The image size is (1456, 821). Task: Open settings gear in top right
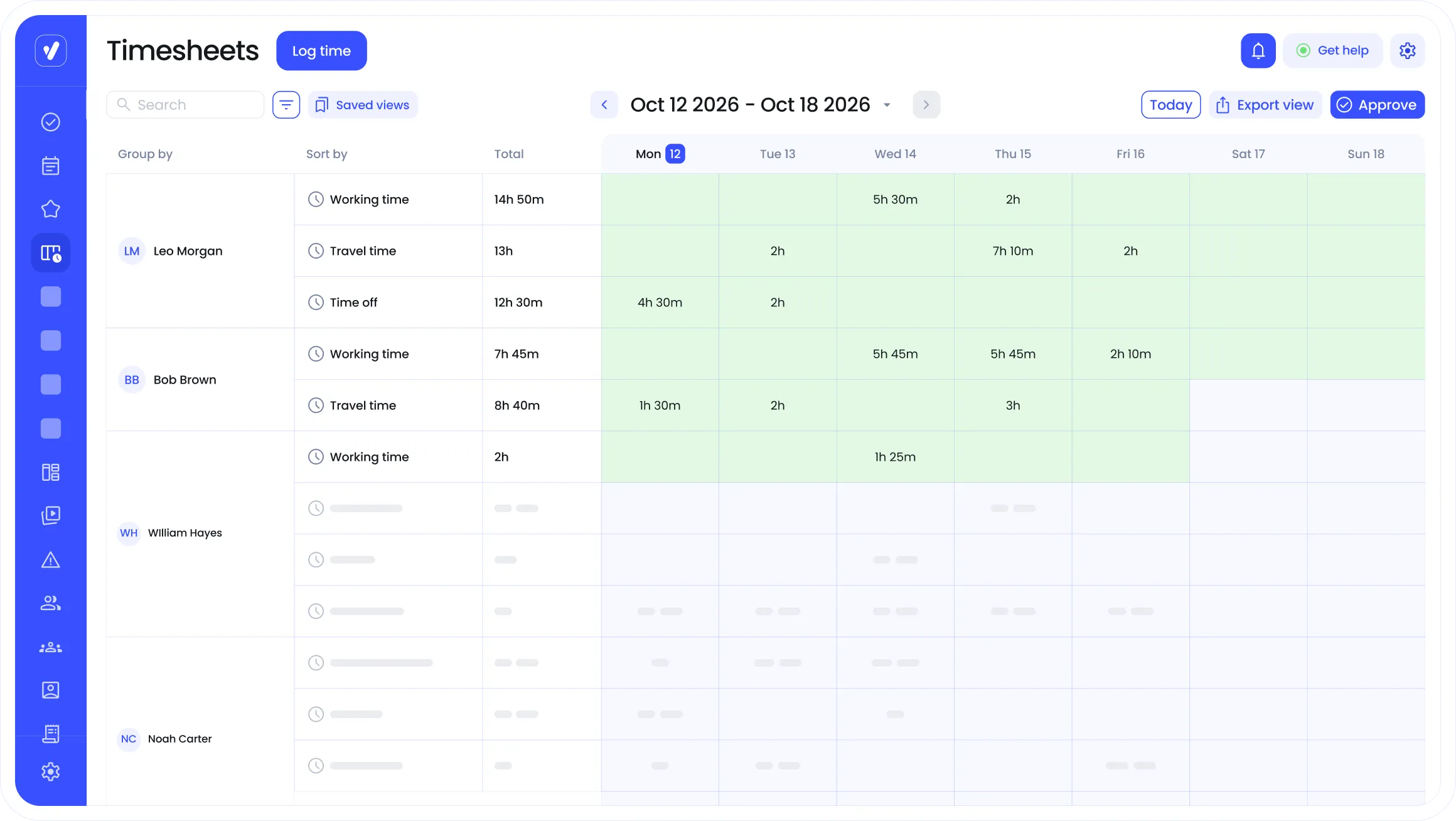pyautogui.click(x=1407, y=51)
